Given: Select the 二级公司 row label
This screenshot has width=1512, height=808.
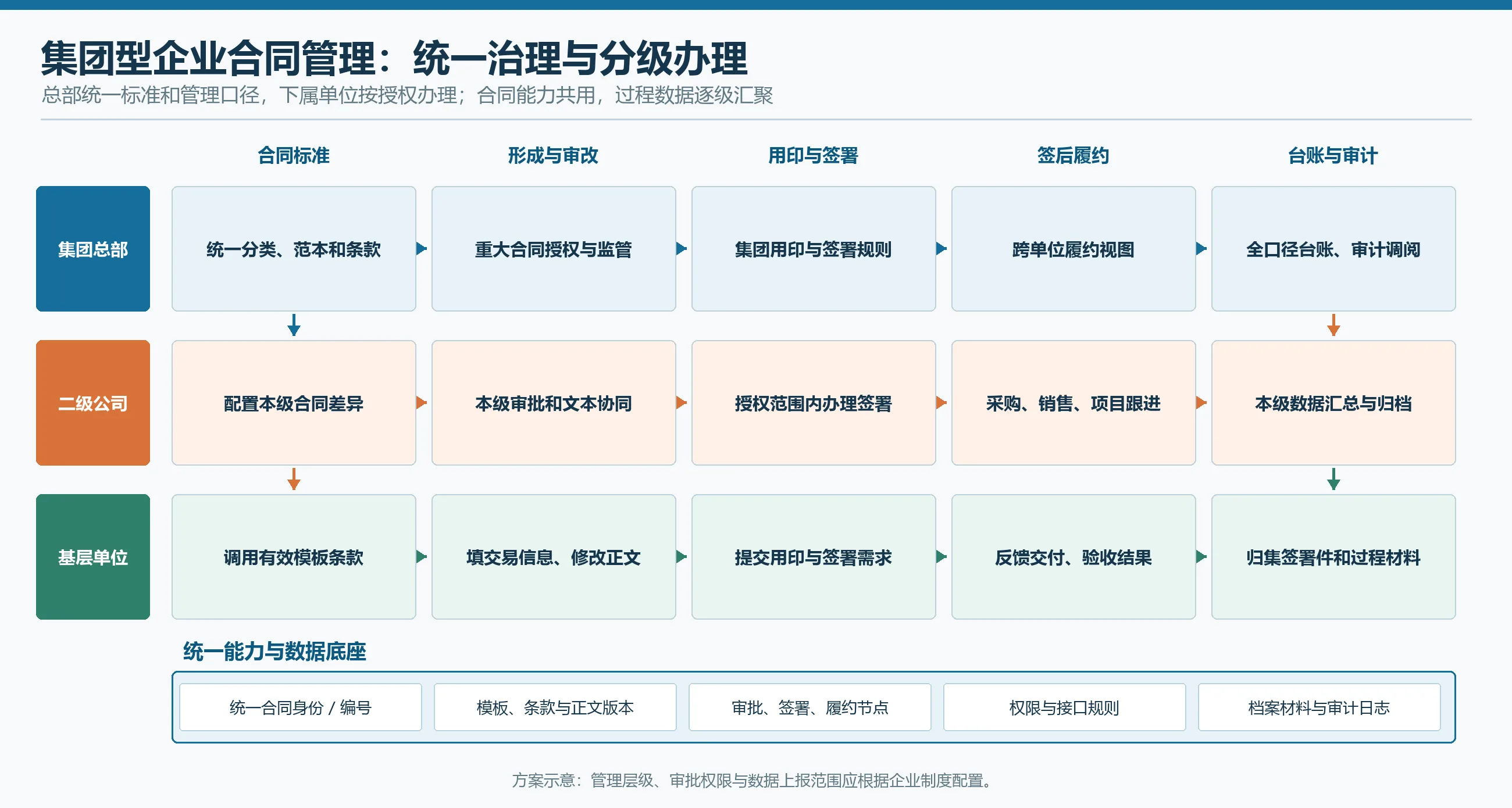Looking at the screenshot, I should coord(92,403).
